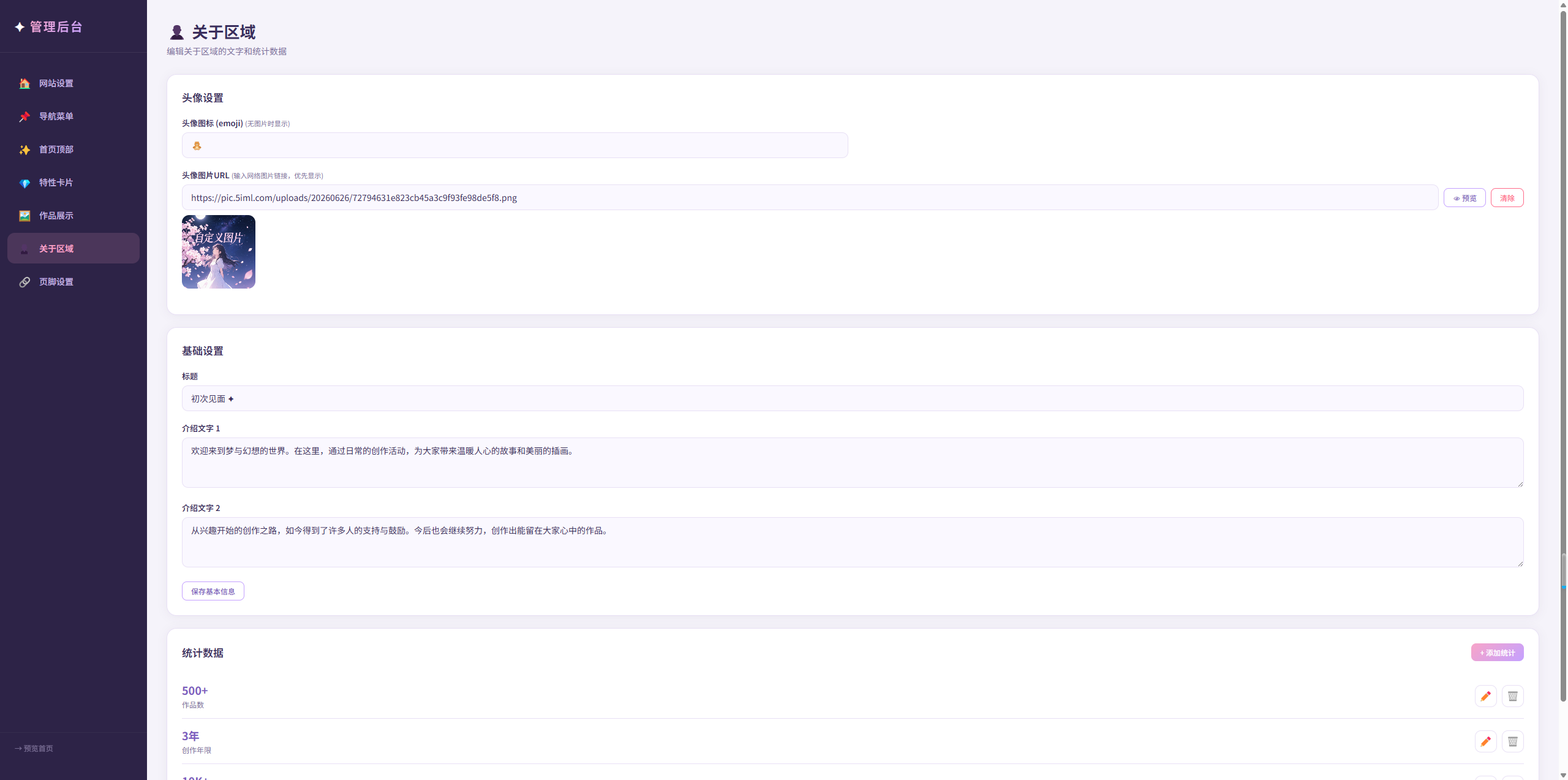Click the 头像图标 (emoji) input field
This screenshot has height=780, width=1568.
coord(515,145)
